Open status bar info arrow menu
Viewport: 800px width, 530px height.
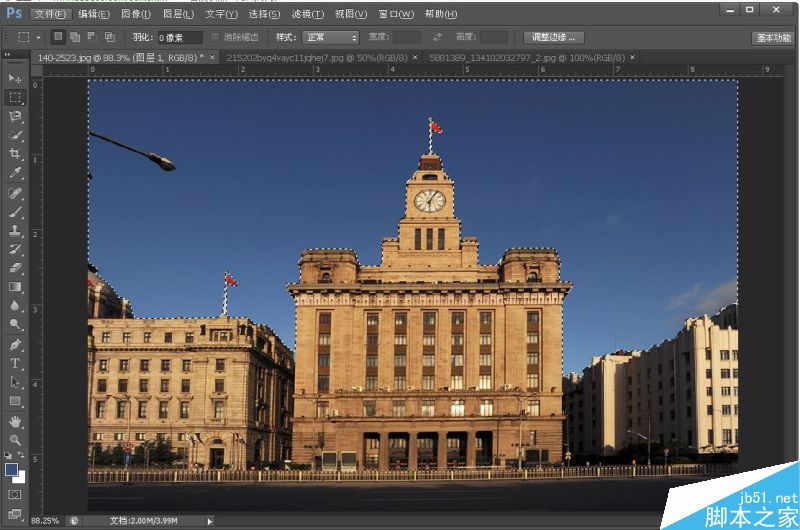point(209,521)
